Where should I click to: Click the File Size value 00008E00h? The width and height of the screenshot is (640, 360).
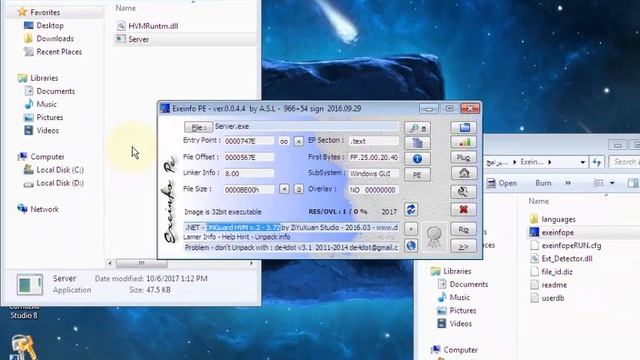pyautogui.click(x=249, y=190)
